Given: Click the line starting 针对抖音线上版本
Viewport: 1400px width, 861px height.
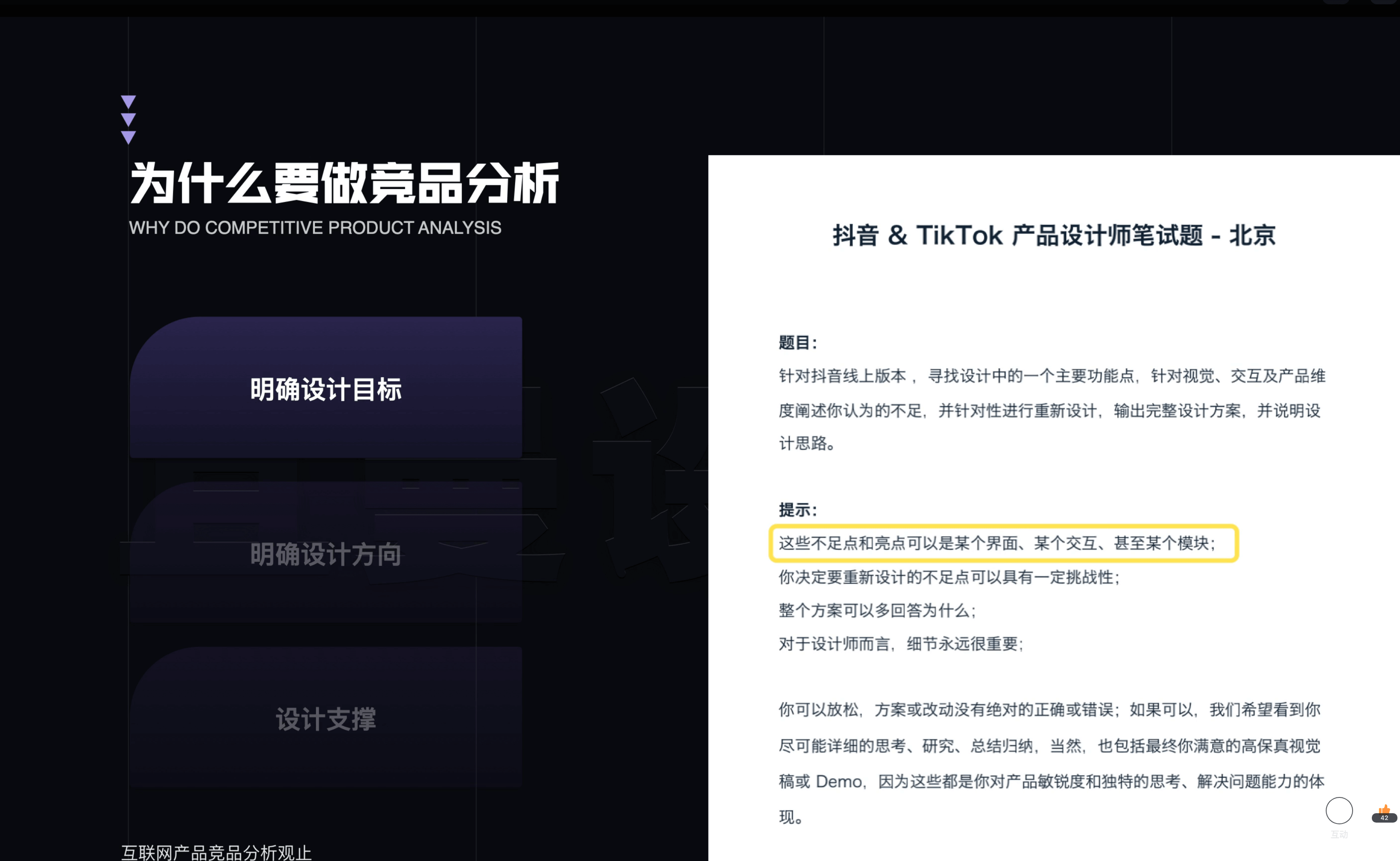Looking at the screenshot, I should [1052, 376].
